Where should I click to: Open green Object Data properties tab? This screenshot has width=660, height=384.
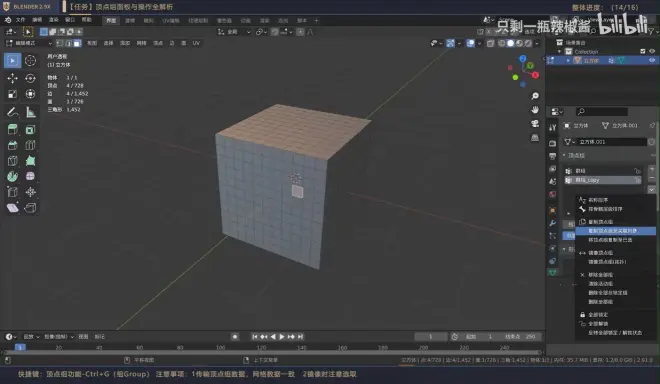(553, 273)
